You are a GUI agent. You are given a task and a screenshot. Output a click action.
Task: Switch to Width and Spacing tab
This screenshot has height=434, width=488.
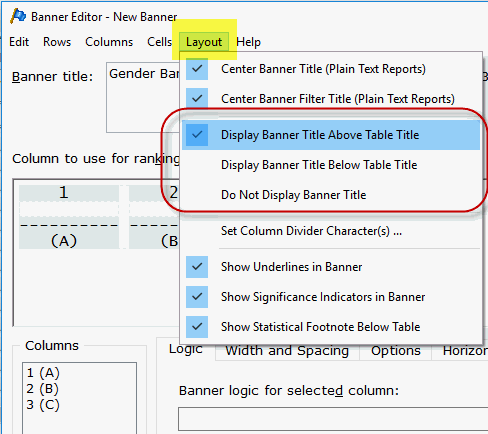click(x=287, y=351)
